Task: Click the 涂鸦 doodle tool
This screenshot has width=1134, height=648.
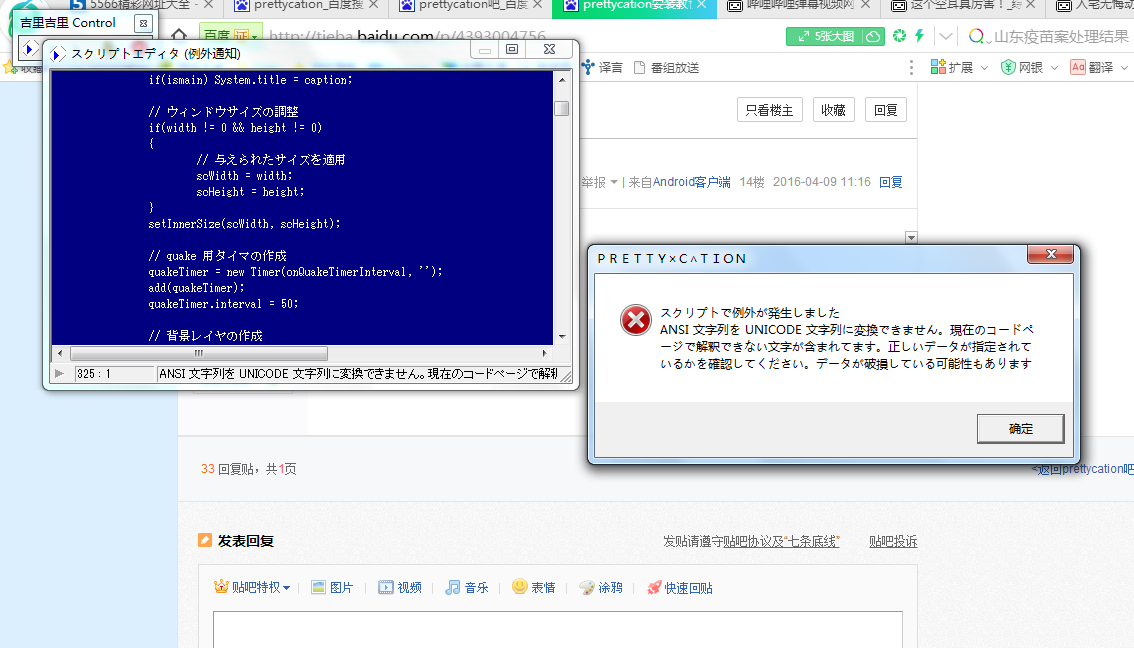Action: point(601,587)
